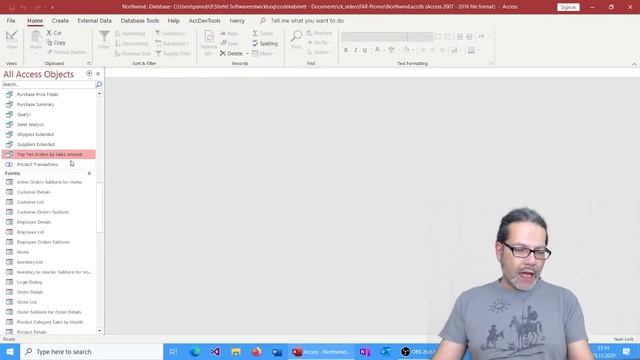Click the Totals sigma icon

255,33
